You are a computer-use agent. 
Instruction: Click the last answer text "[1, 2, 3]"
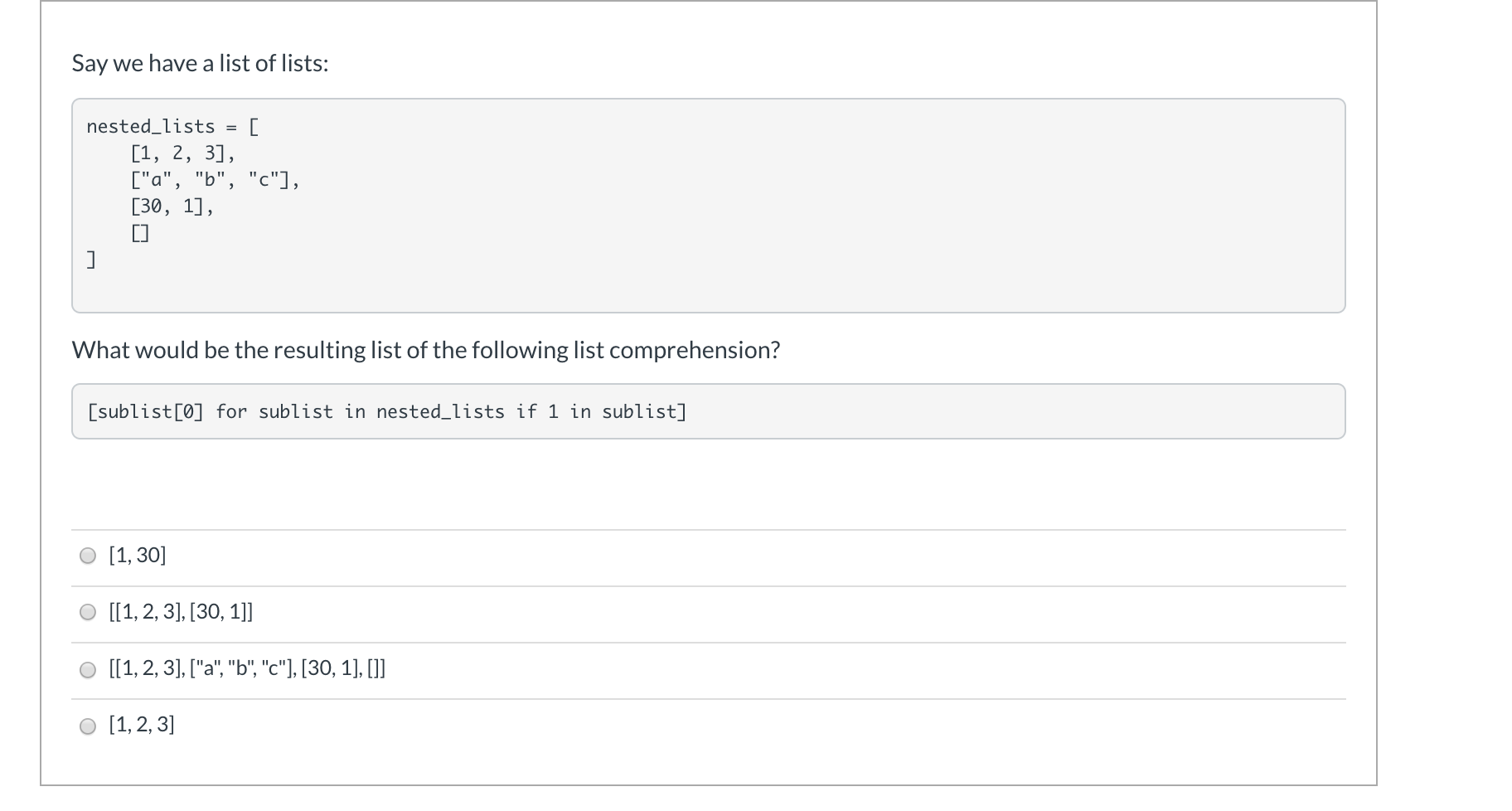point(142,725)
